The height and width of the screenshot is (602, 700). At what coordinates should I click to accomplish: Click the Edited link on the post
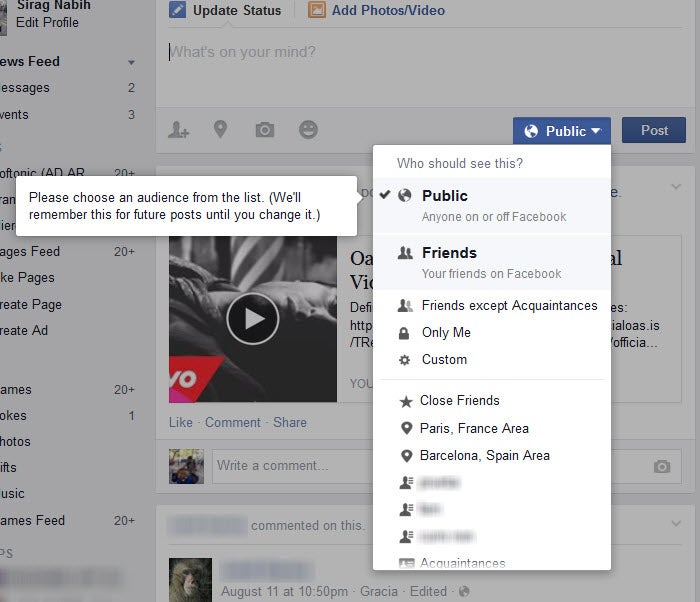pos(428,591)
